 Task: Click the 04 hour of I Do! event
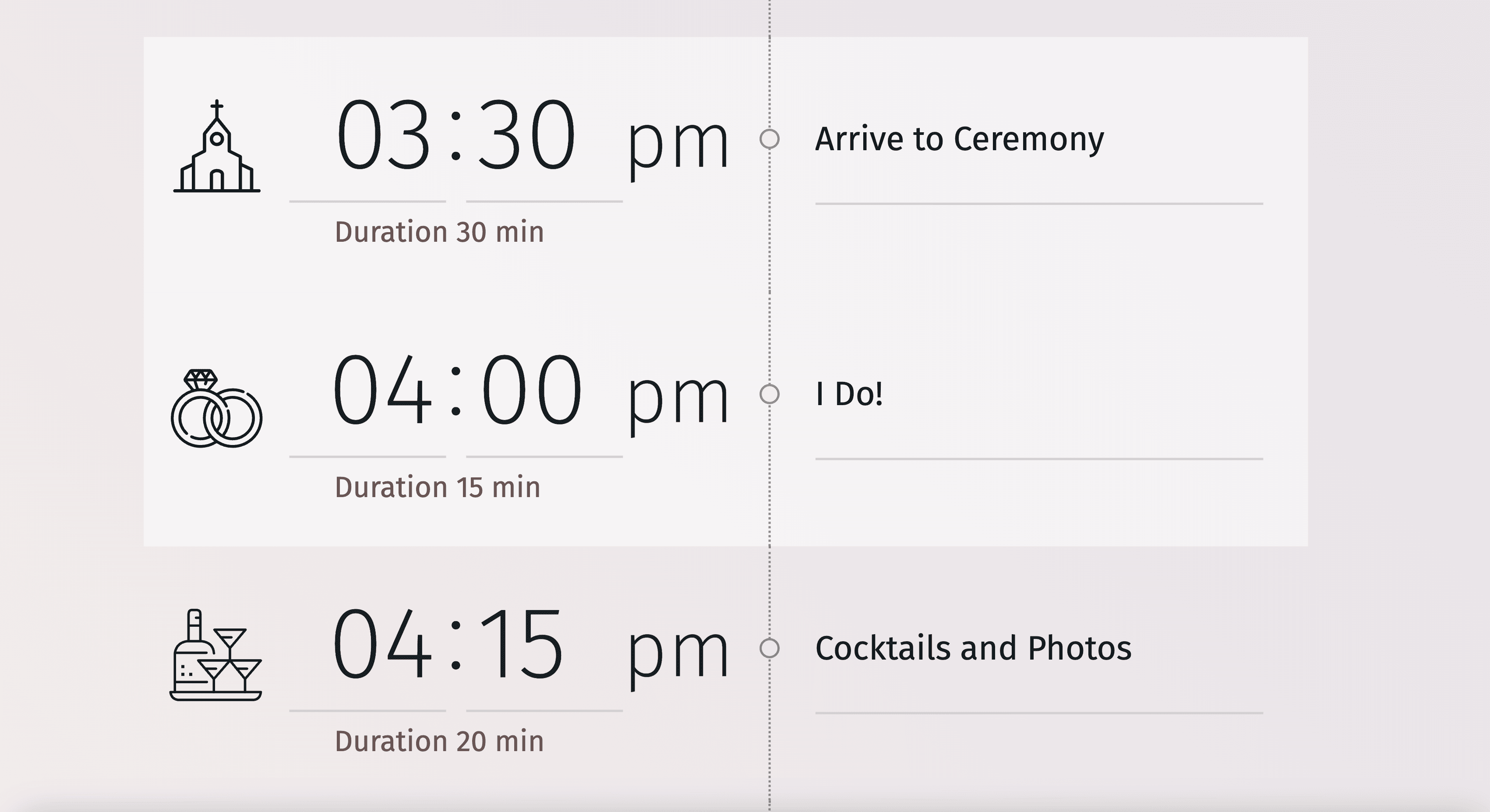[x=383, y=391]
